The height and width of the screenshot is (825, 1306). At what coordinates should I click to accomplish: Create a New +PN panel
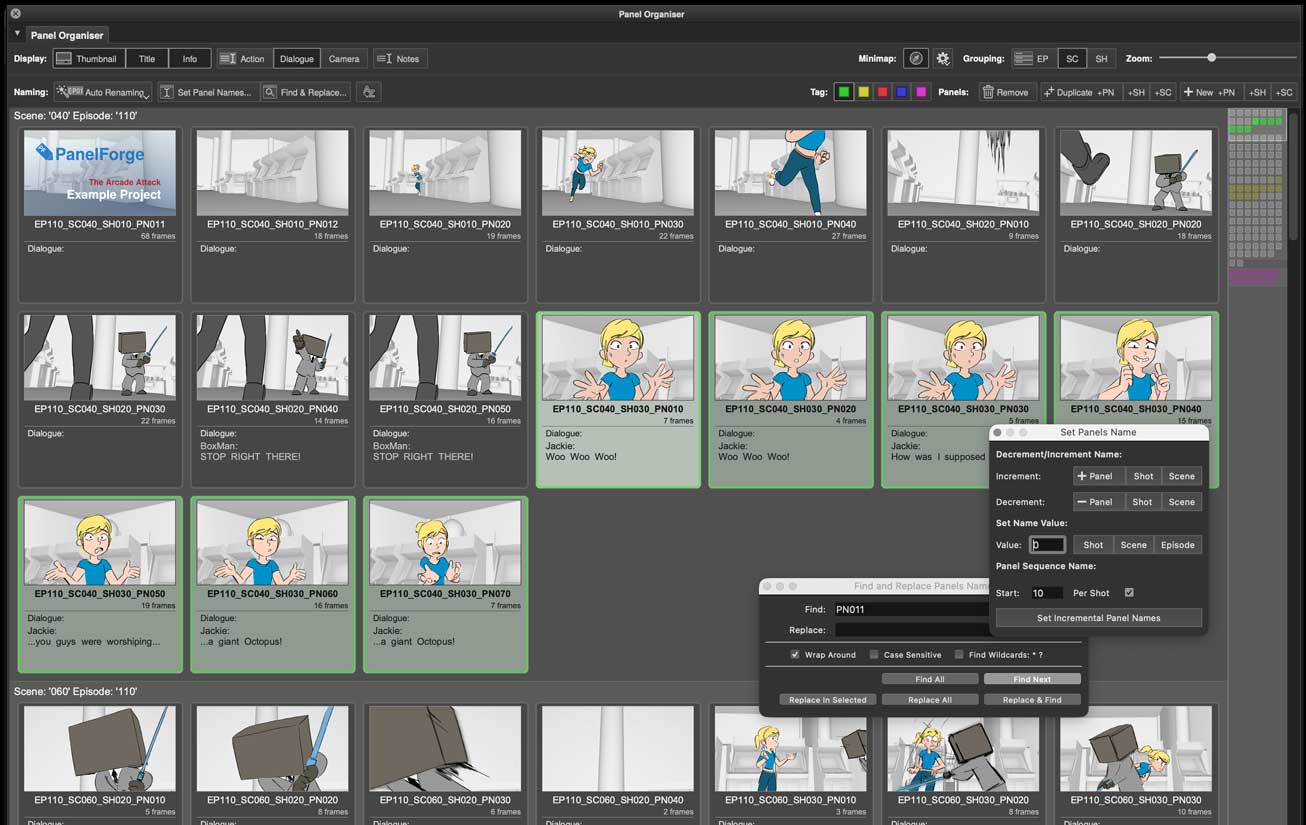click(x=1210, y=92)
